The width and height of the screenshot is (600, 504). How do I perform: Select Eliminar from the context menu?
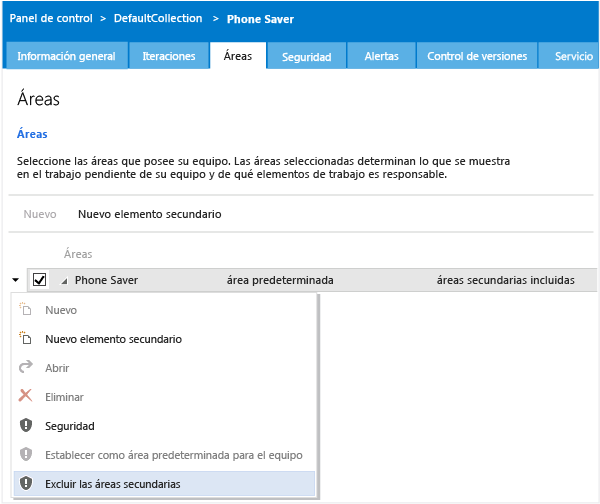64,397
